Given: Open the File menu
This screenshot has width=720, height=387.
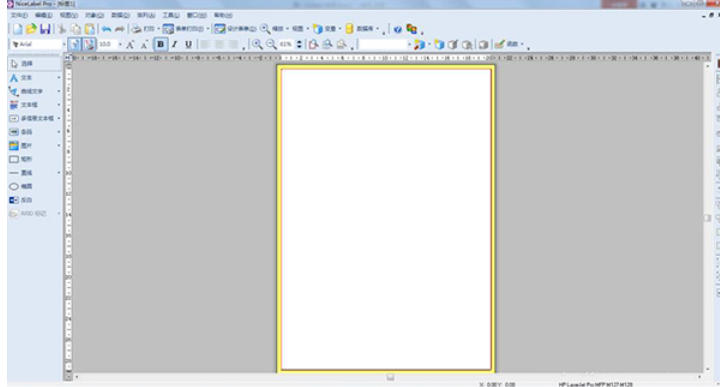Looking at the screenshot, I should point(19,15).
